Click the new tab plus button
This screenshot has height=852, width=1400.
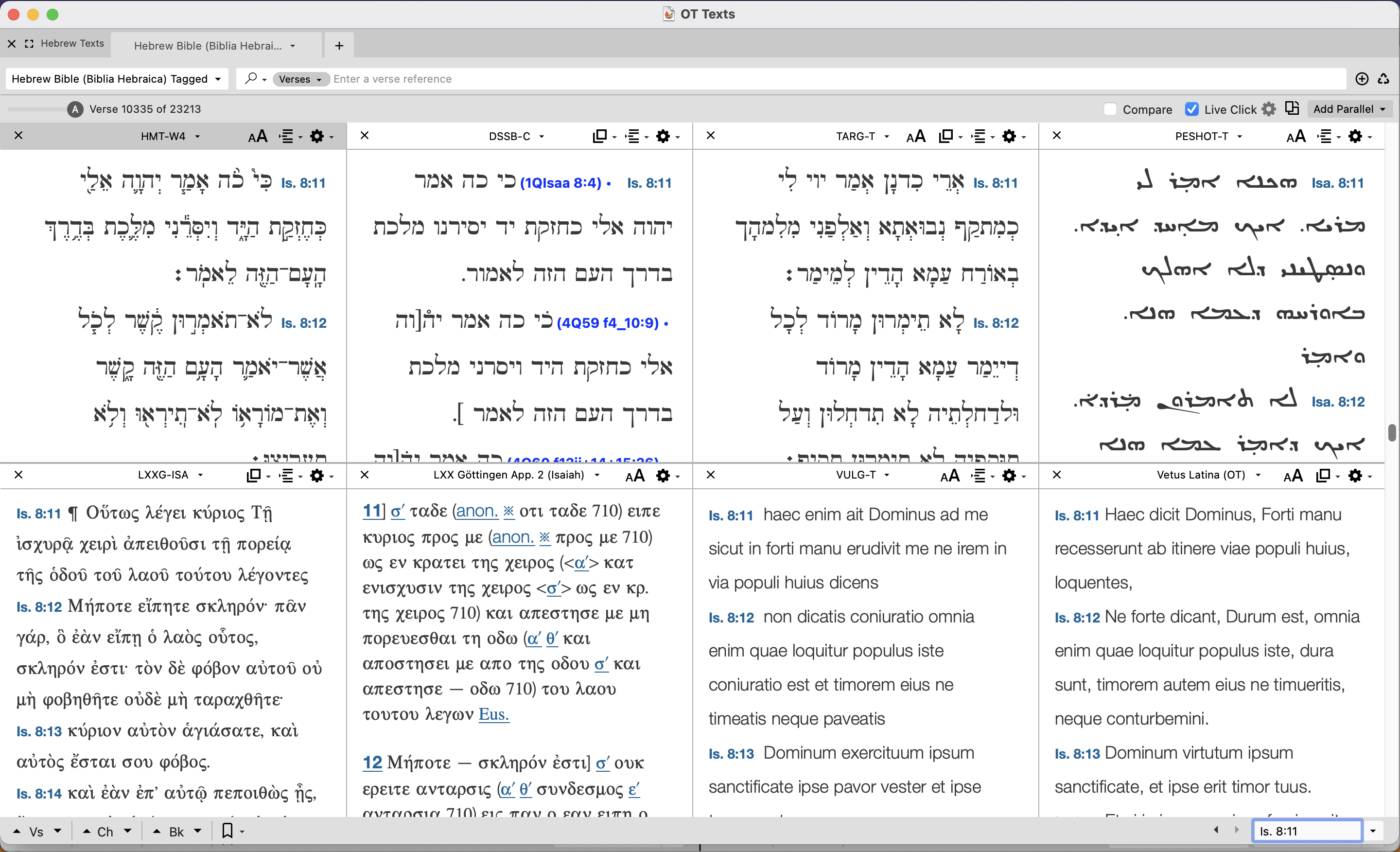point(339,46)
